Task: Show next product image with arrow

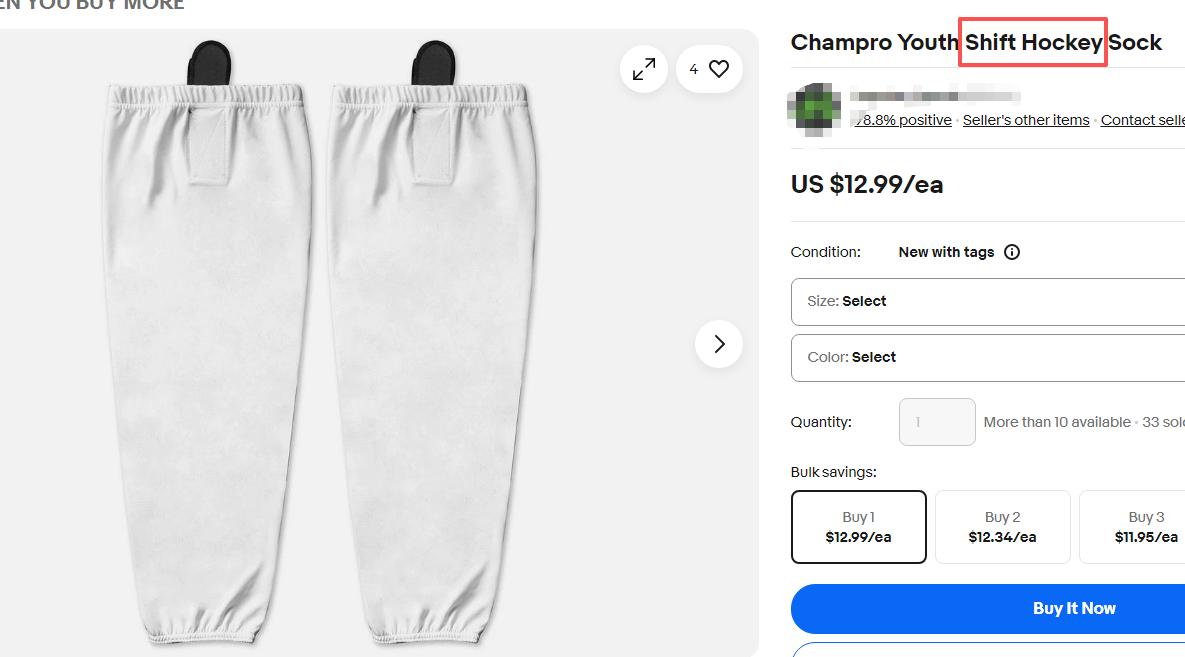Action: 719,344
